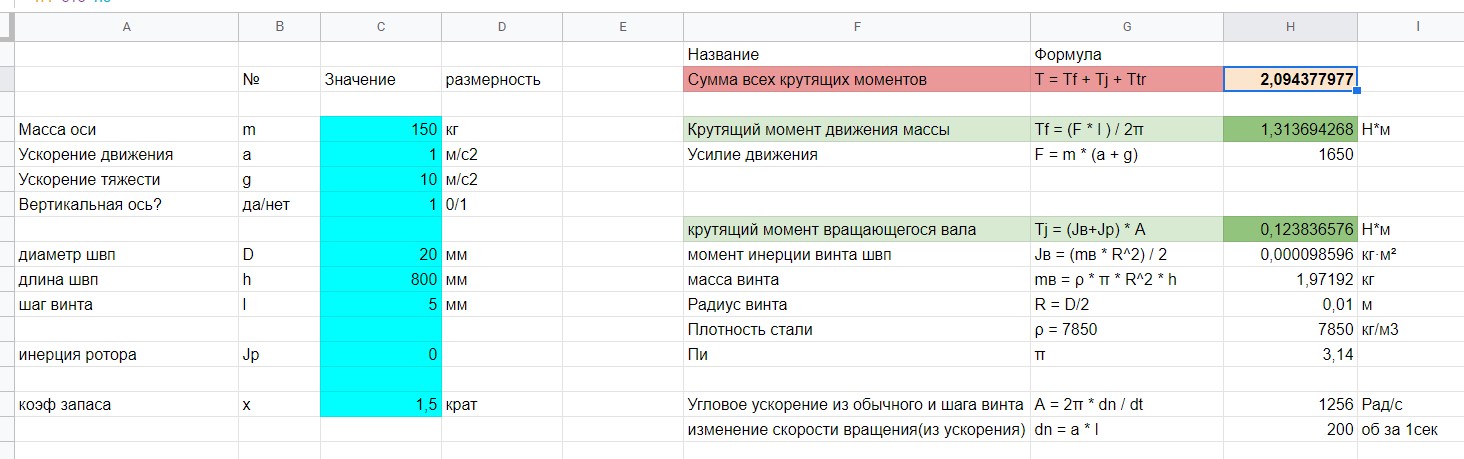Screen dimensions: 1464x459
Task: Select the total torque result 2,094377977
Action: pyautogui.click(x=1290, y=79)
